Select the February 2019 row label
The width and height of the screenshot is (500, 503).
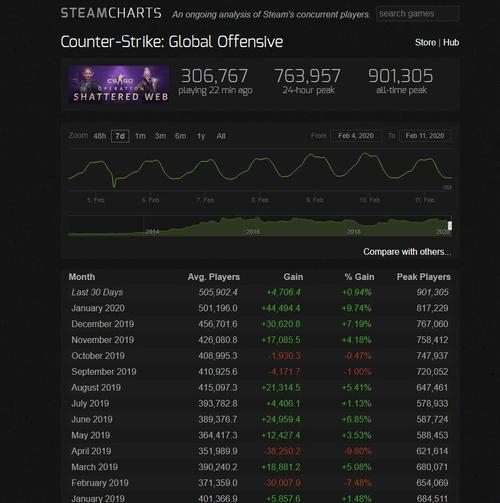100,483
